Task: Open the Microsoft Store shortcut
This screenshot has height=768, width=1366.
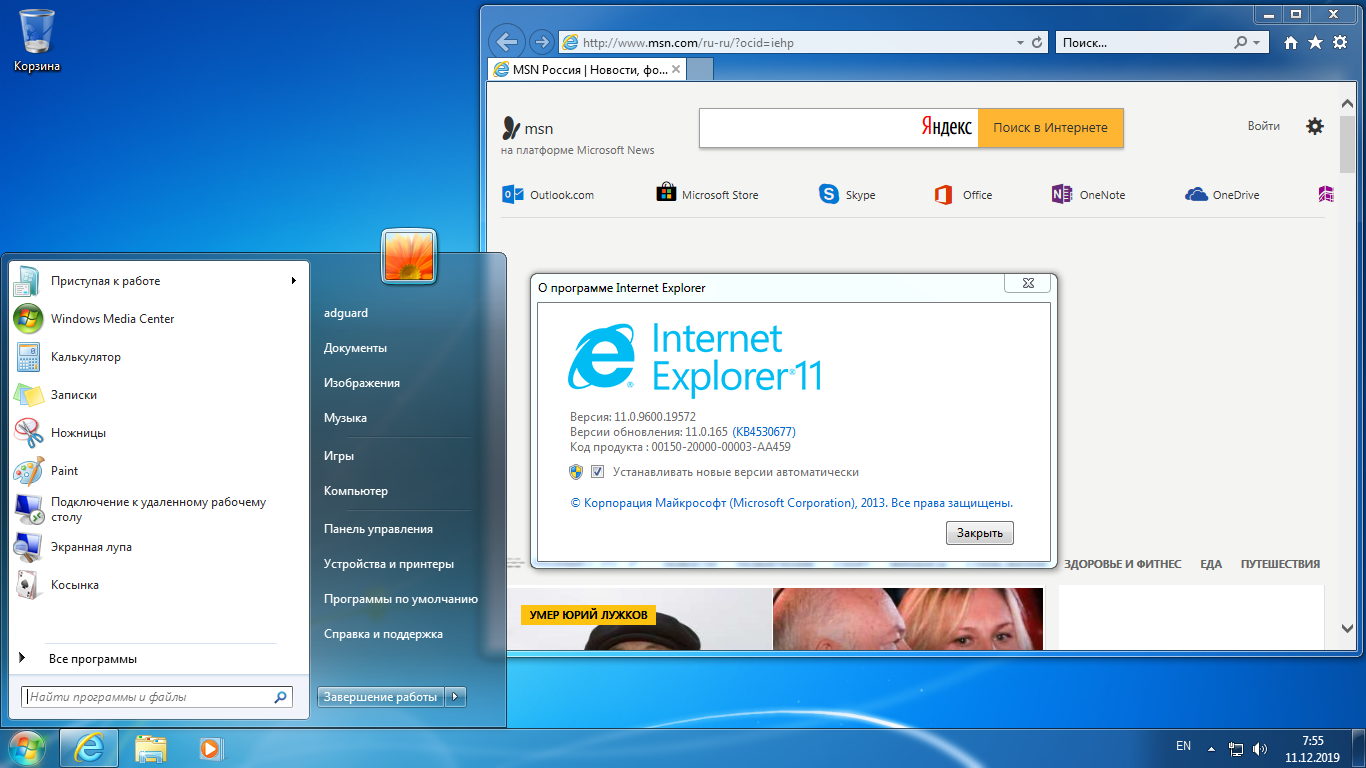Action: coord(707,195)
